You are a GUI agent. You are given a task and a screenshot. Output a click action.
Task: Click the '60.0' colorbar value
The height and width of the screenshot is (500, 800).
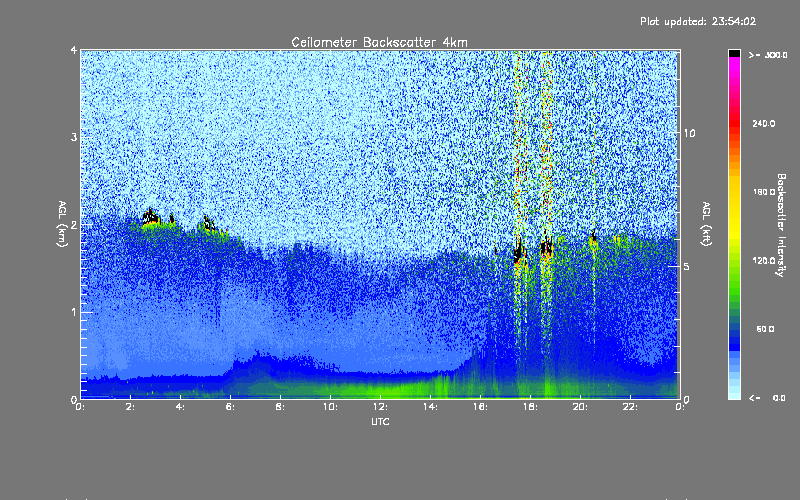pos(765,329)
